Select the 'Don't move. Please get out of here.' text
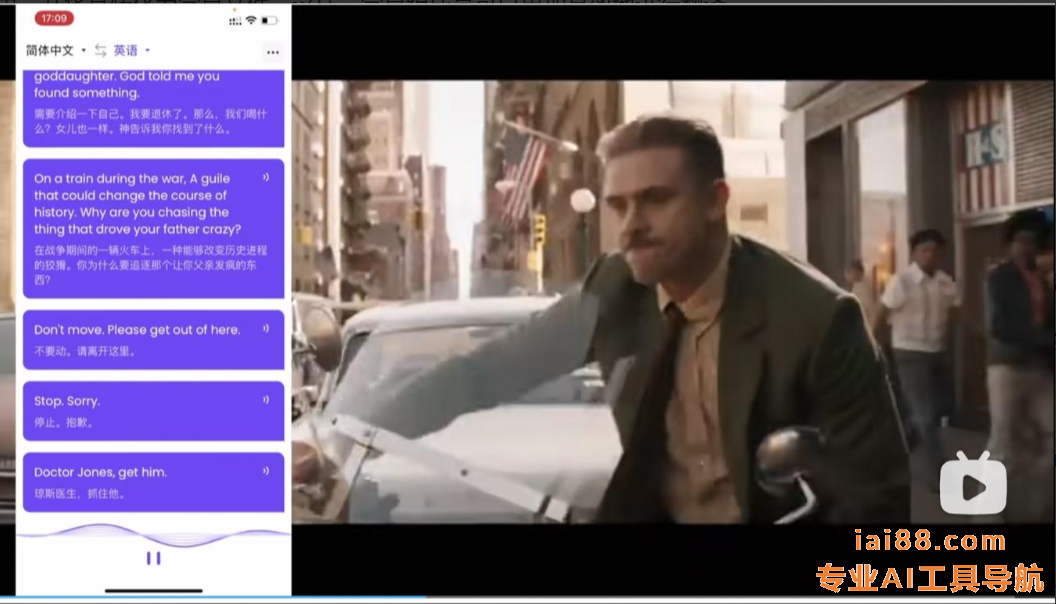This screenshot has height=604, width=1056. [137, 330]
